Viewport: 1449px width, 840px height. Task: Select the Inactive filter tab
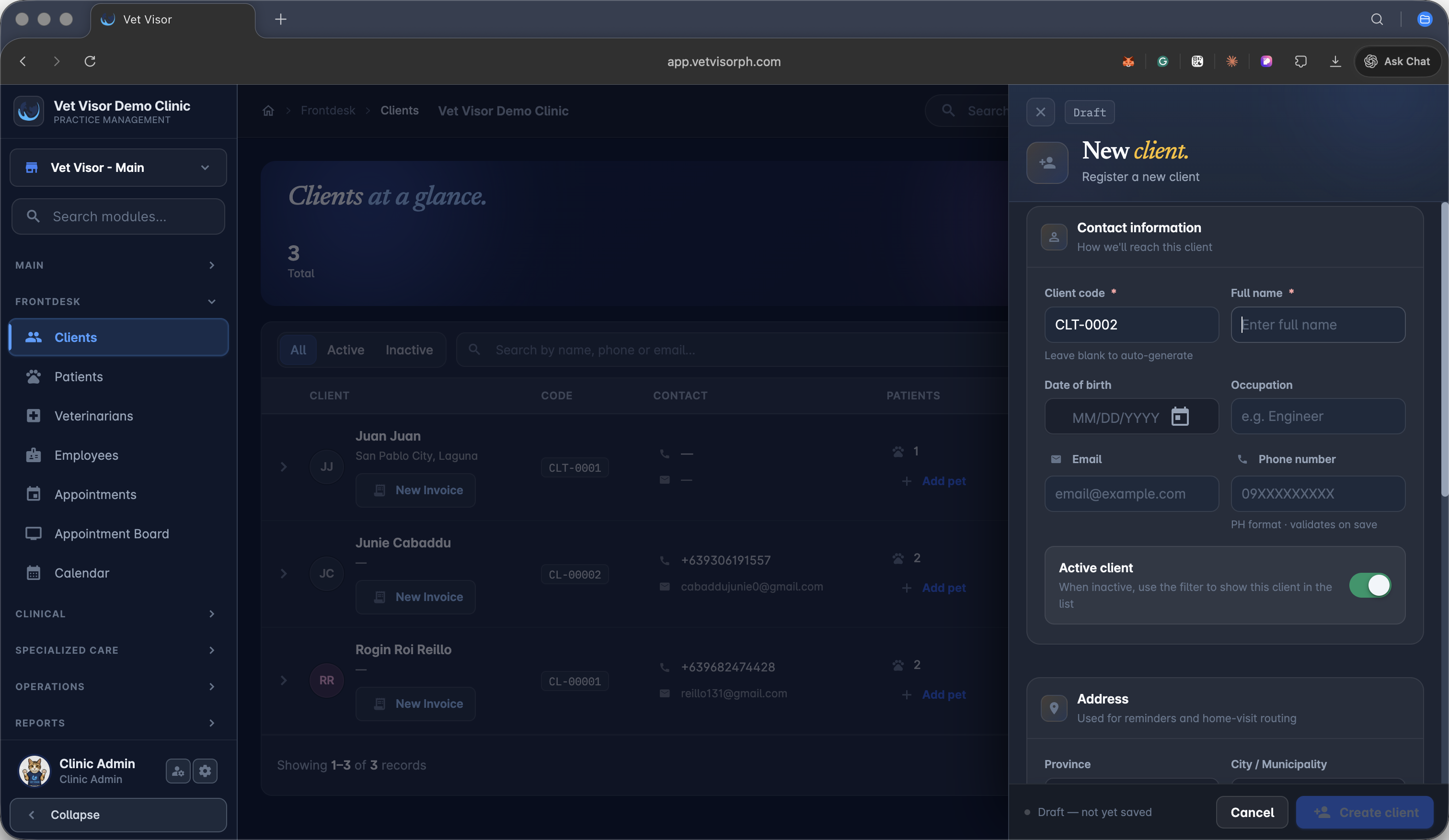click(409, 350)
